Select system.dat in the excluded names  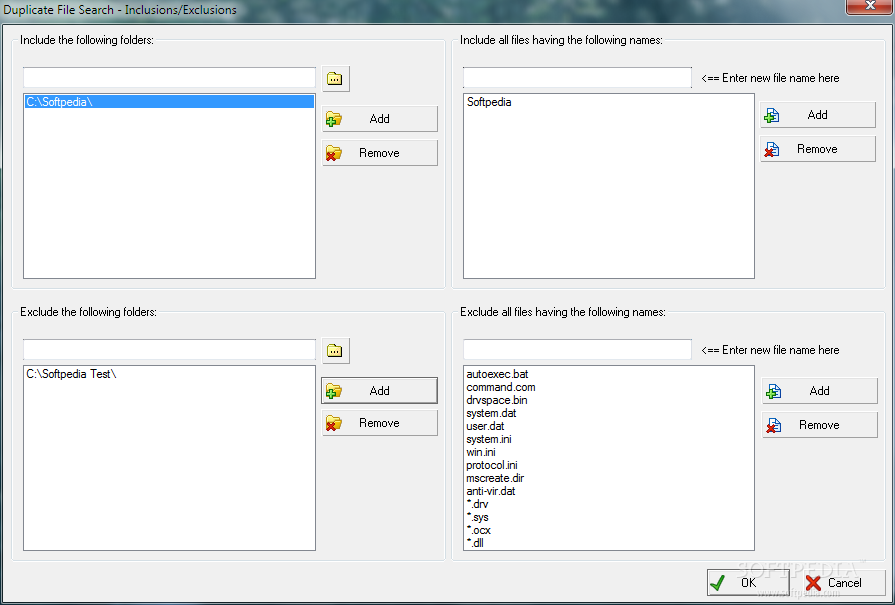608,413
